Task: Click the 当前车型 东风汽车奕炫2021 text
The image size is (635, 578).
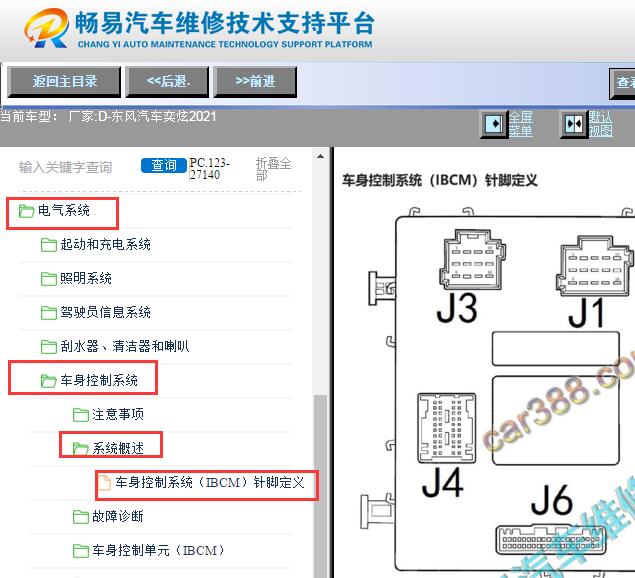Action: 108,117
